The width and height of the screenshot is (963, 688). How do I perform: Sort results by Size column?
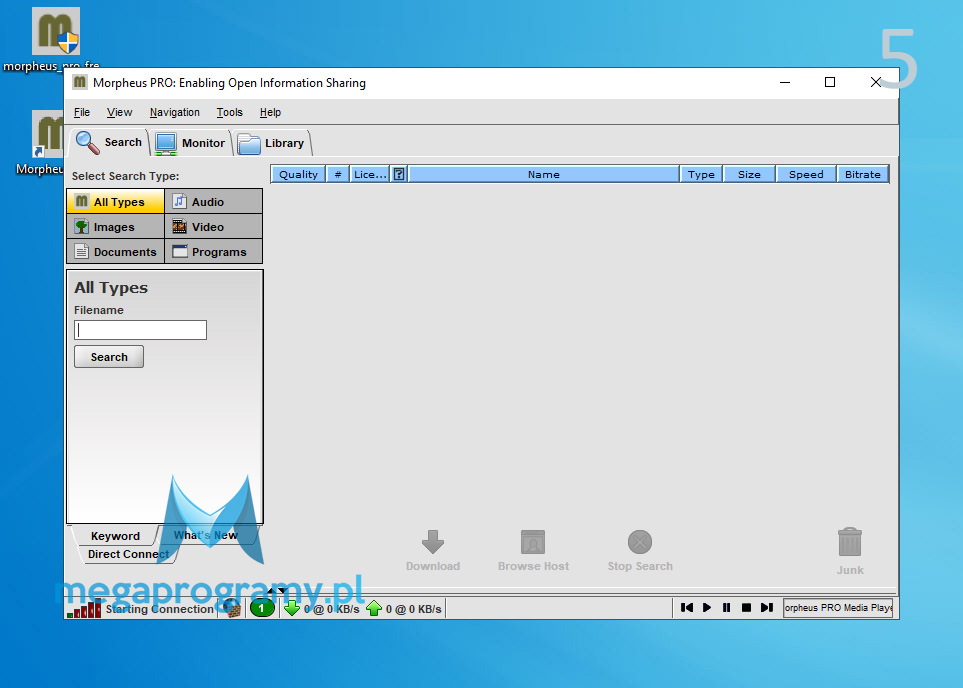[749, 174]
